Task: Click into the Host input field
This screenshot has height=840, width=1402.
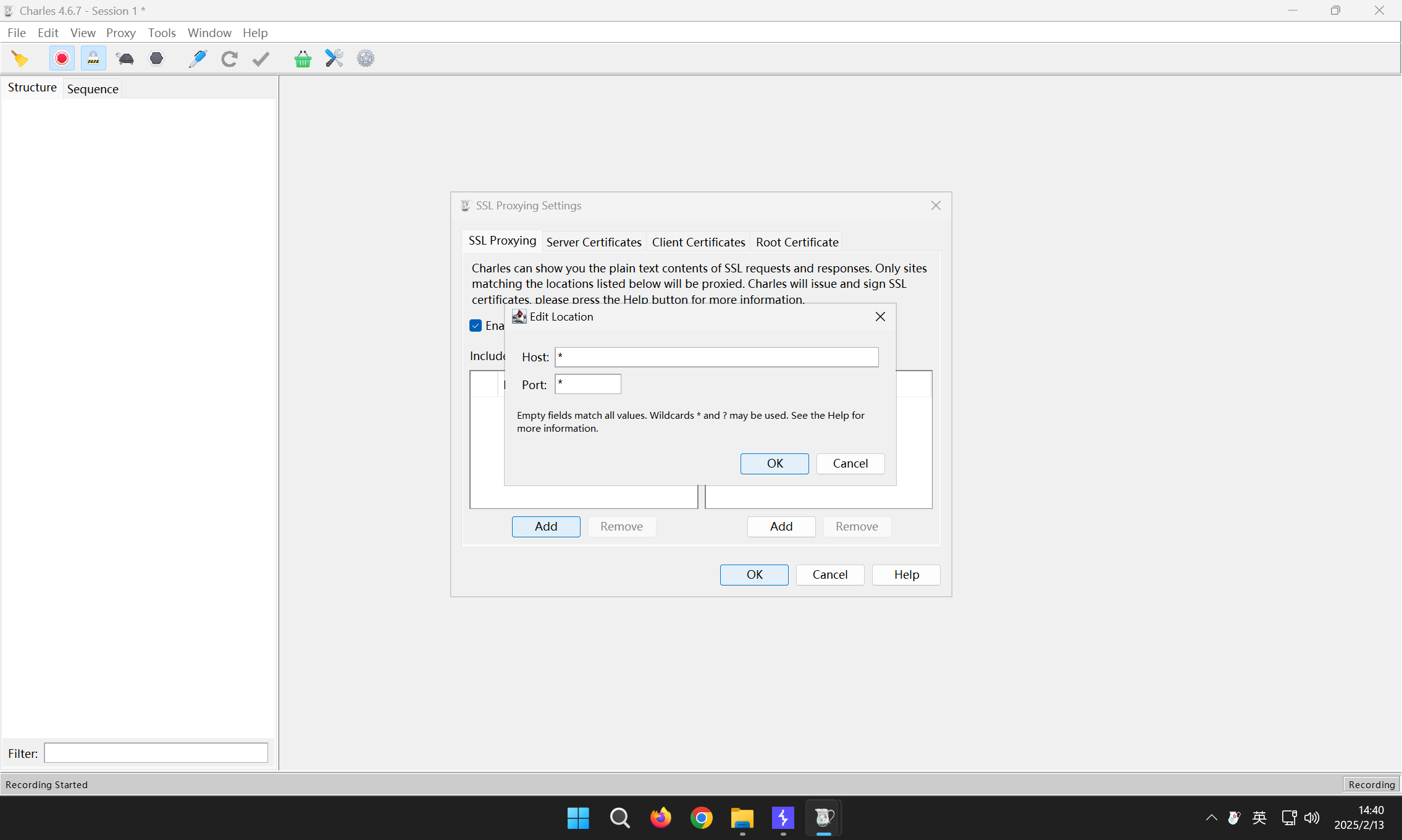Action: tap(716, 357)
